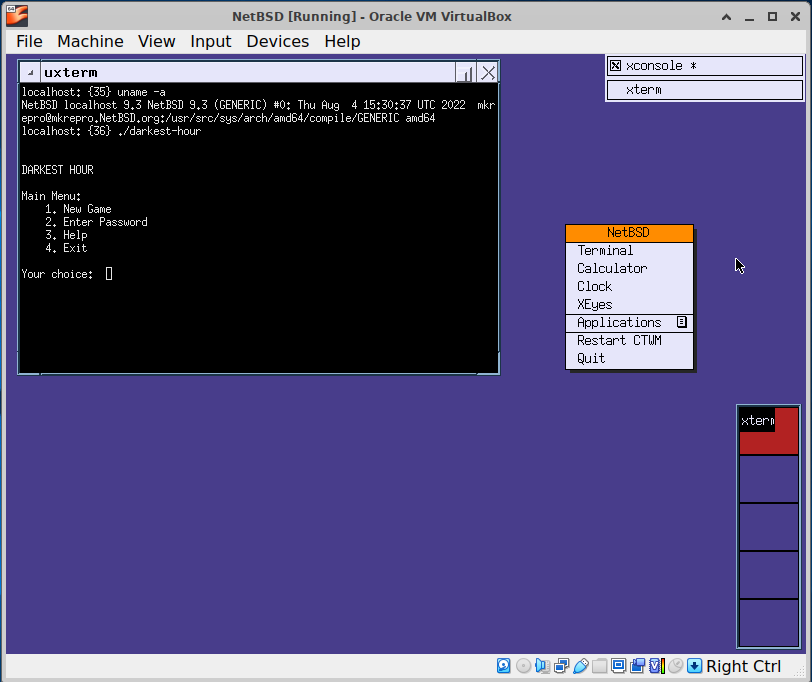812x682 pixels.
Task: Click the mouse integration status icon
Action: tap(675, 666)
